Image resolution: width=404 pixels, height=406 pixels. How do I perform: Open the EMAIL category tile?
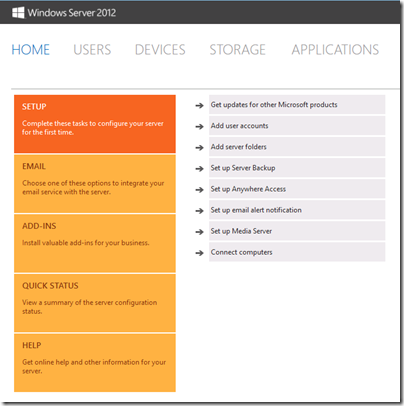pos(95,184)
